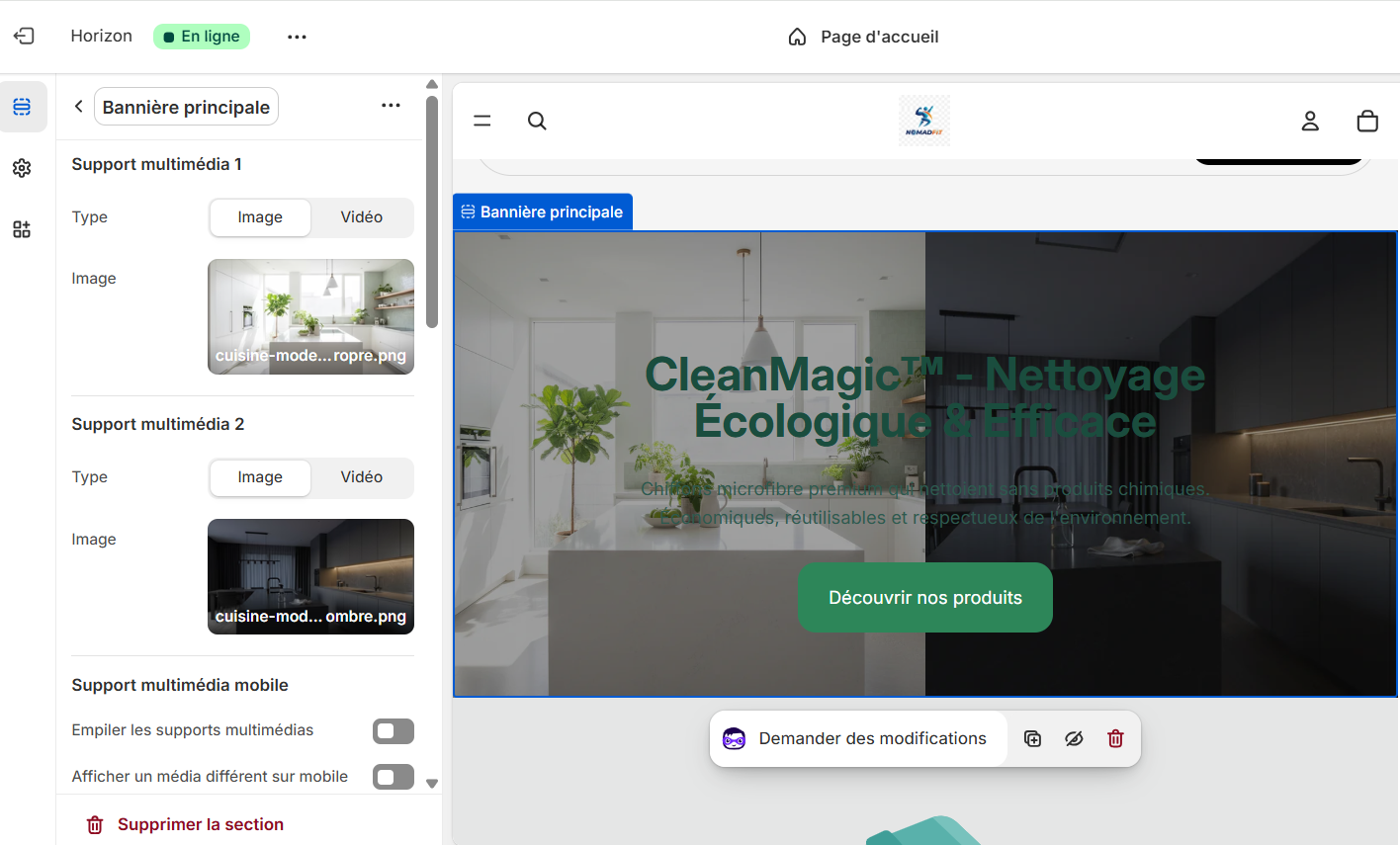1400x845 pixels.
Task: Open the hamburger menu in store preview
Action: [x=482, y=121]
